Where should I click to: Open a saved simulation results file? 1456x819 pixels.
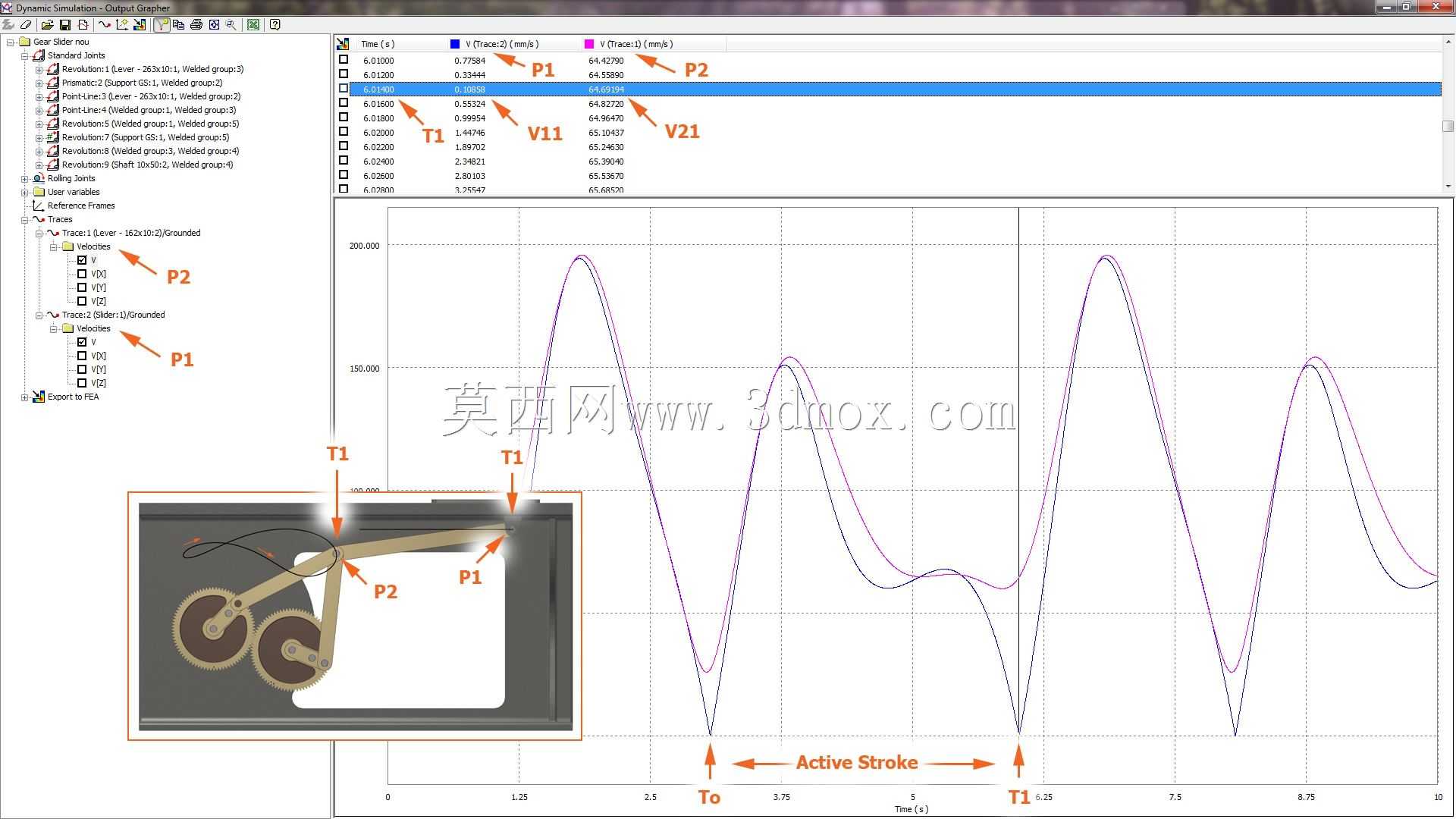(47, 24)
